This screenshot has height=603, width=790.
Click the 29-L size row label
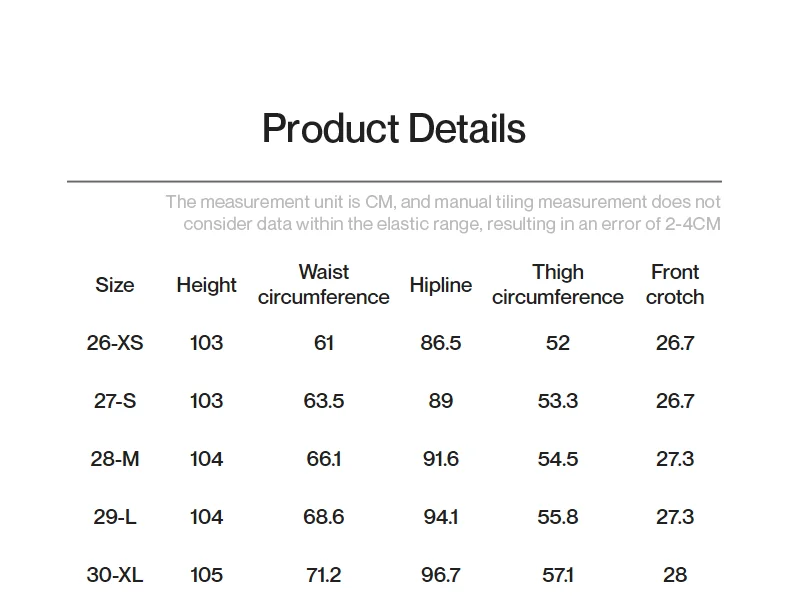[115, 517]
